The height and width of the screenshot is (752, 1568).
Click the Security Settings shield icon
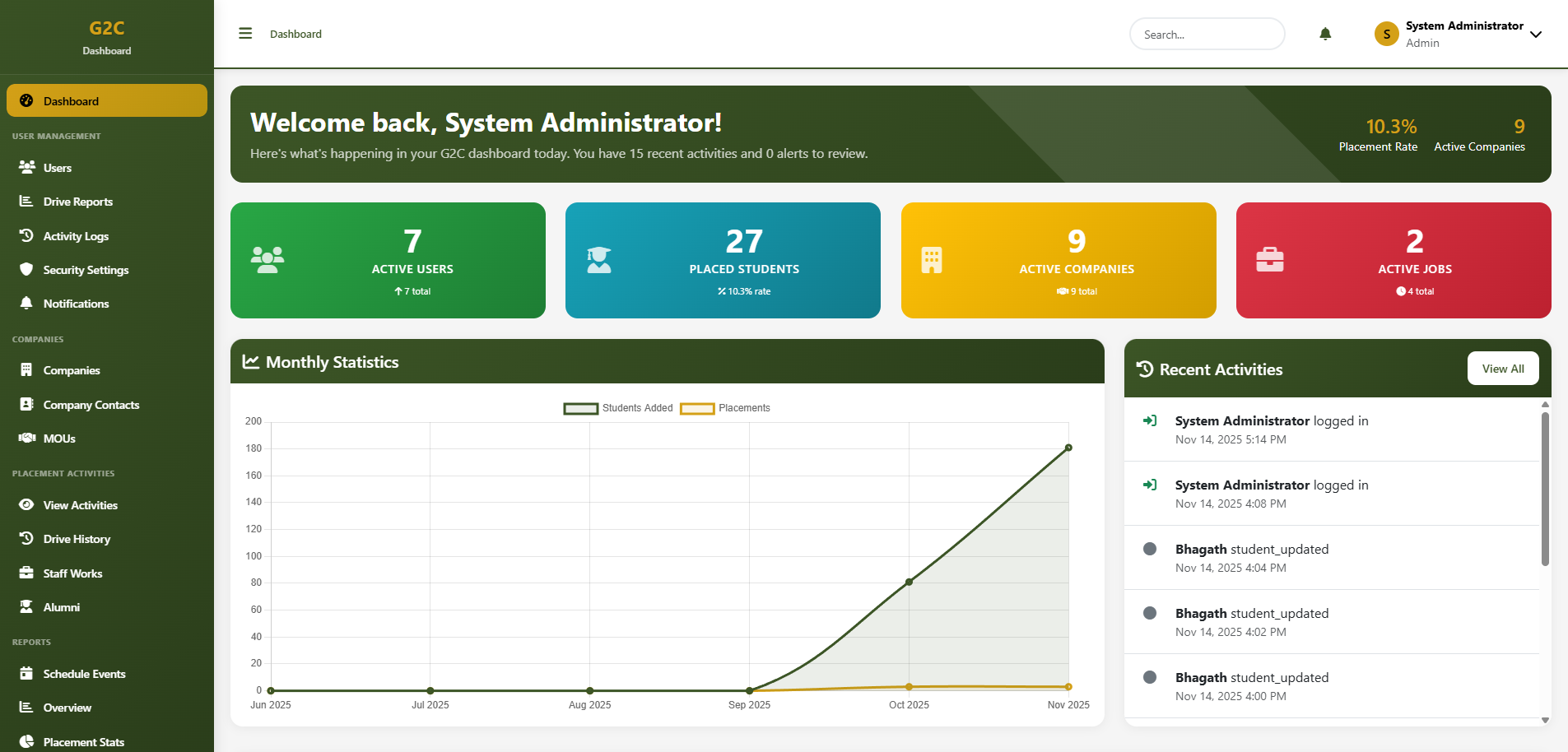tap(26, 269)
